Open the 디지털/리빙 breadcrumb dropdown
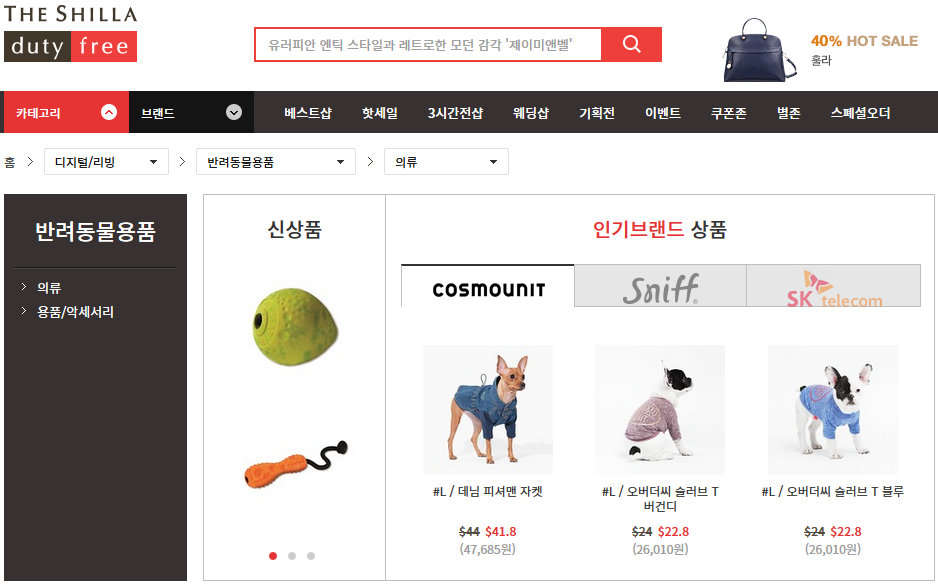The width and height of the screenshot is (938, 586). click(x=106, y=161)
